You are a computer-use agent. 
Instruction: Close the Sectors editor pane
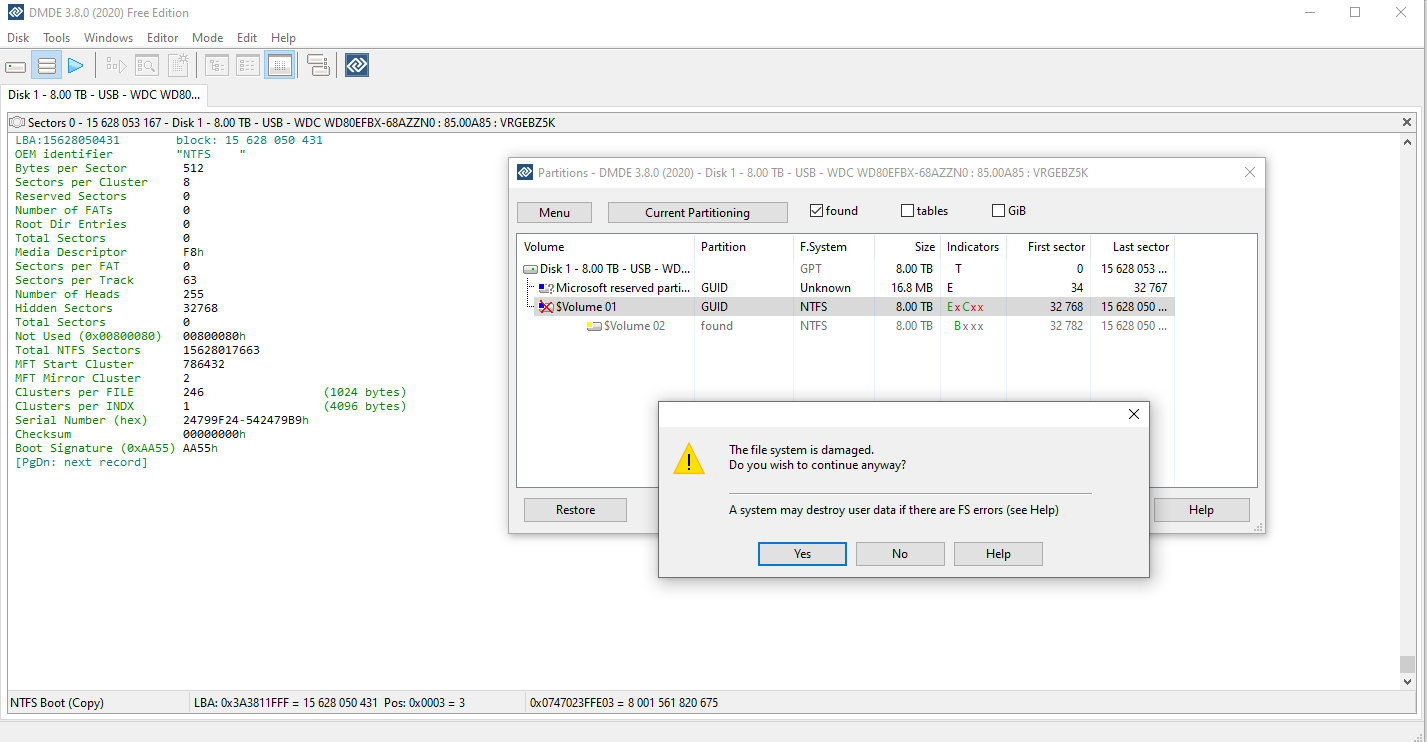pyautogui.click(x=1407, y=122)
